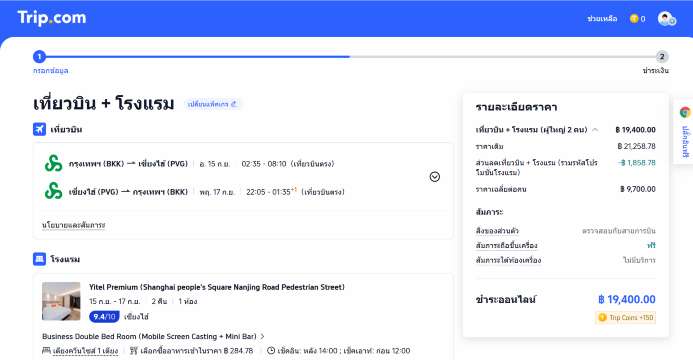The image size is (693, 360).
Task: Open the ช่วยเหลือ help link
Action: tap(602, 19)
